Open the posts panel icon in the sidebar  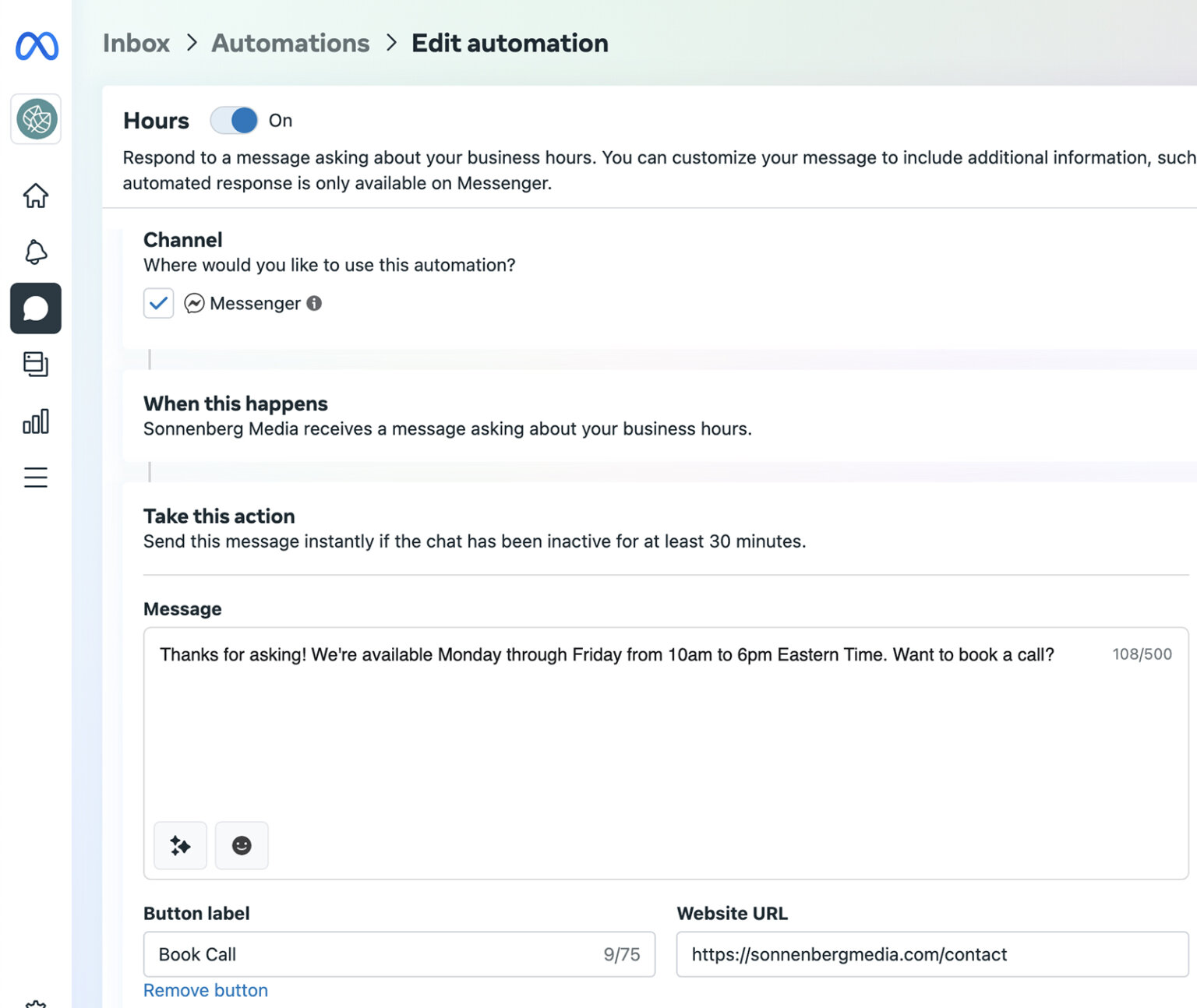pos(36,365)
